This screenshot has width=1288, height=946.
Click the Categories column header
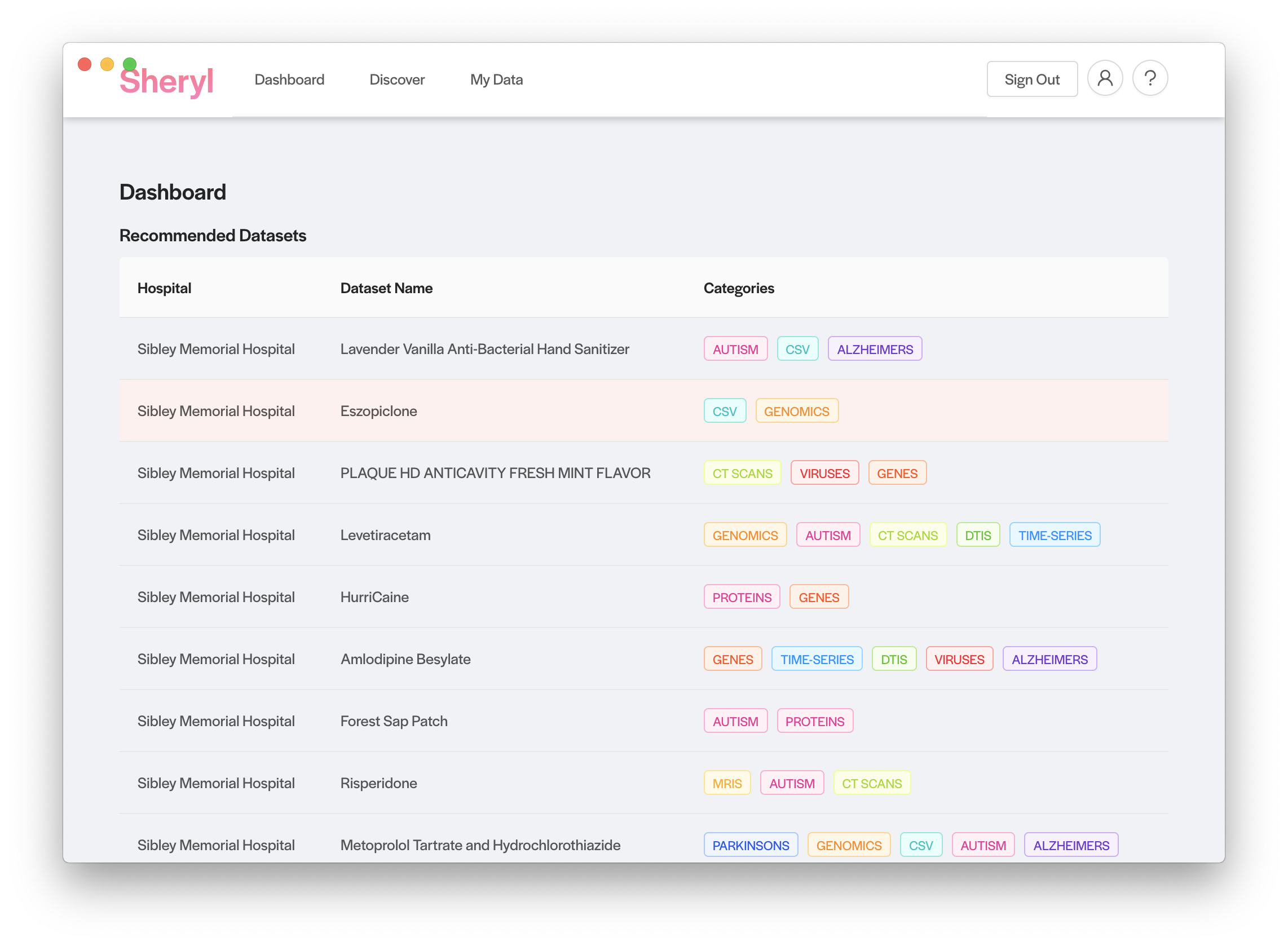click(738, 288)
